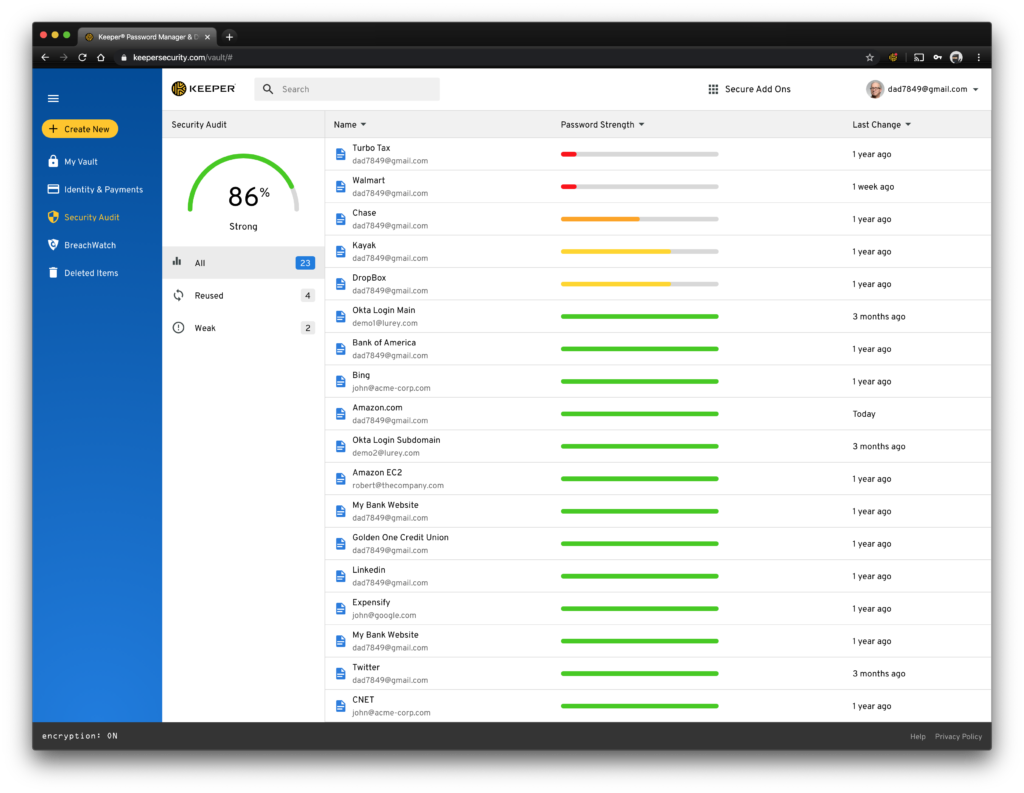Click the Security Audit shield icon
The width and height of the screenshot is (1024, 793).
tap(54, 217)
